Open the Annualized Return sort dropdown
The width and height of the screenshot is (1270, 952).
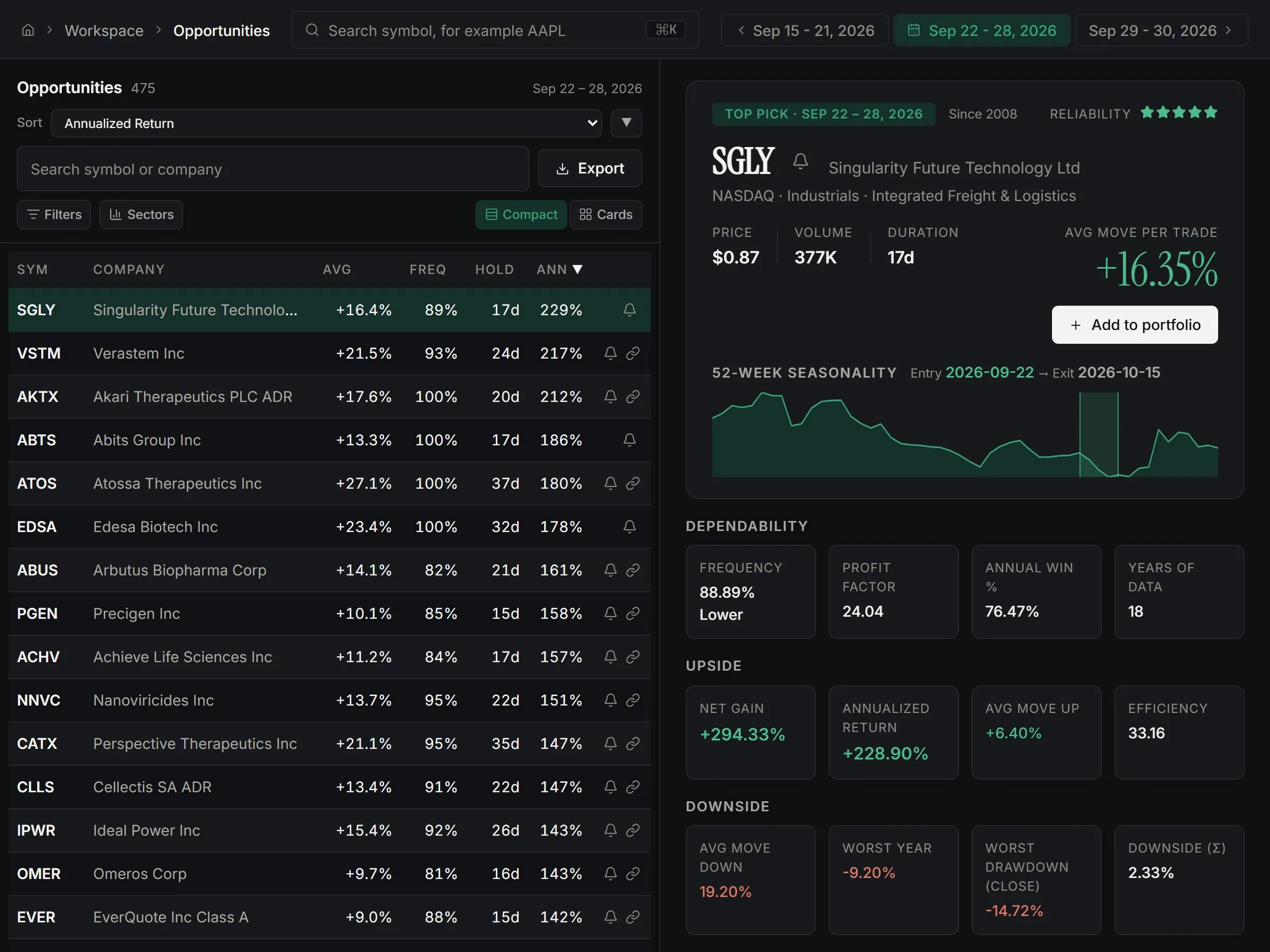click(x=326, y=123)
